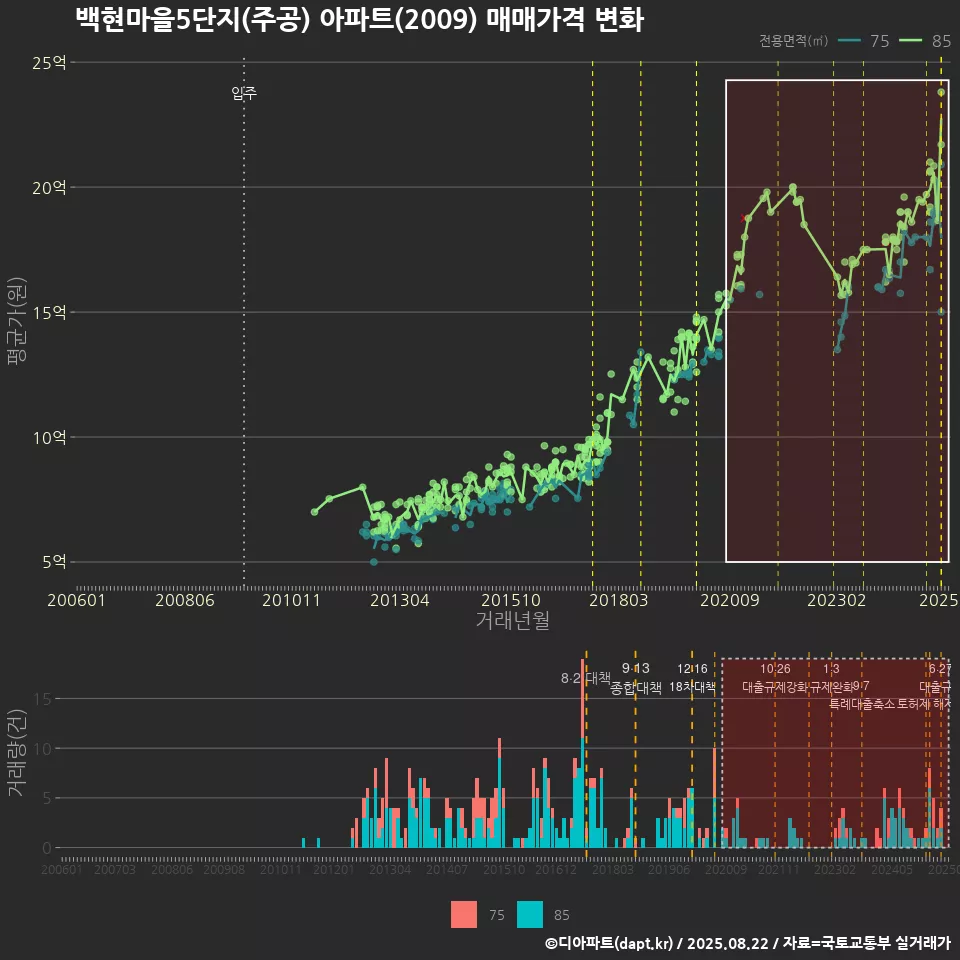
Task: Click the 입주 marker label
Action: point(244,93)
